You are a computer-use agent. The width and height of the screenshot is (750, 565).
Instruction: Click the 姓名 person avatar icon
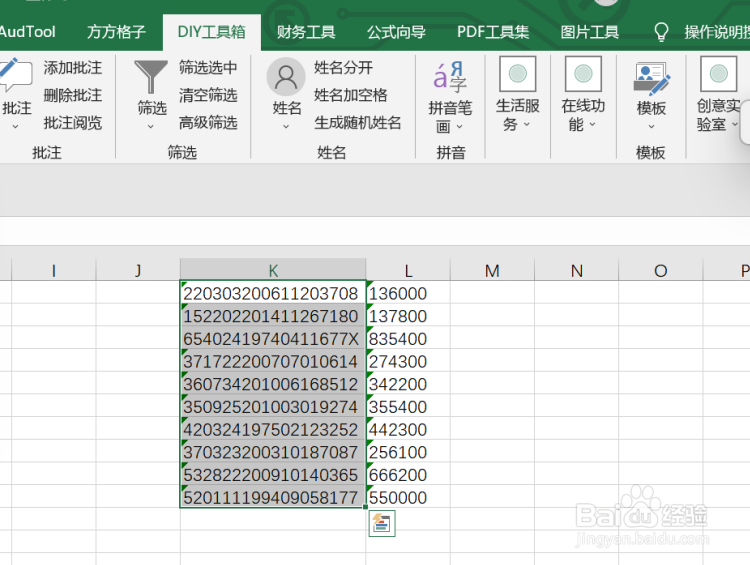286,77
